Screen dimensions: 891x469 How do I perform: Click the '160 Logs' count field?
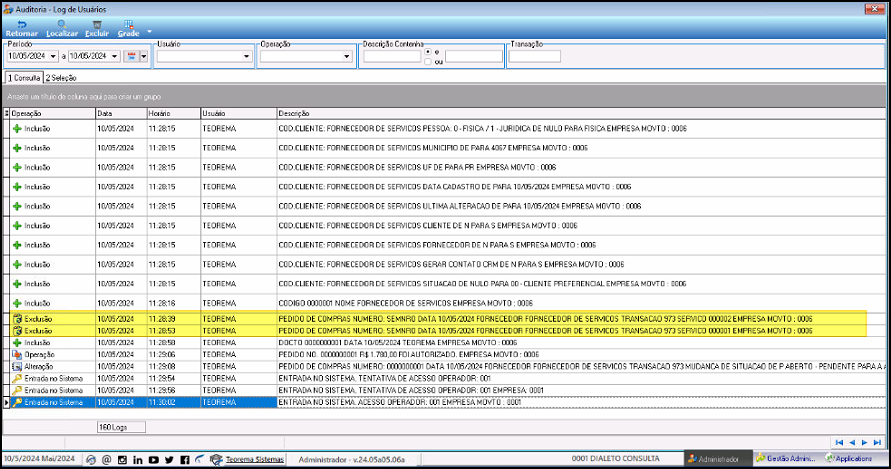121,427
